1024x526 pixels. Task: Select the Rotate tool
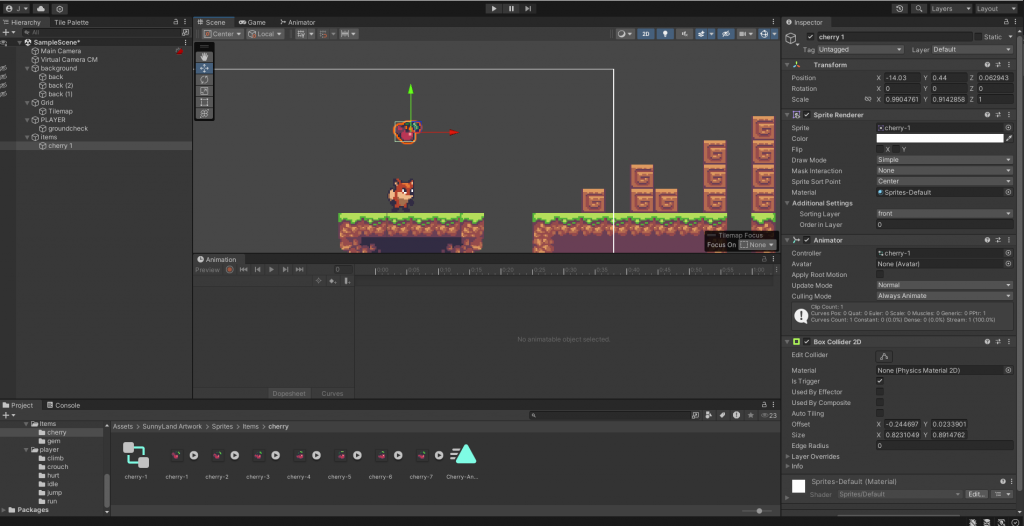tap(204, 80)
